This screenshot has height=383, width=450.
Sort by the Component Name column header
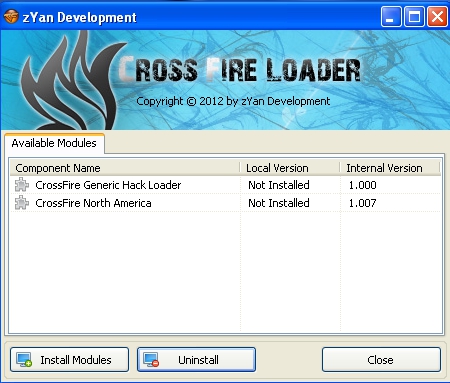[125, 168]
